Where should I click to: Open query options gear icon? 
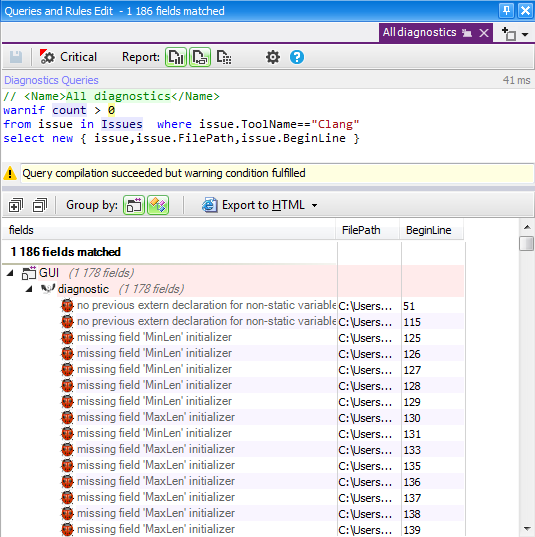273,57
